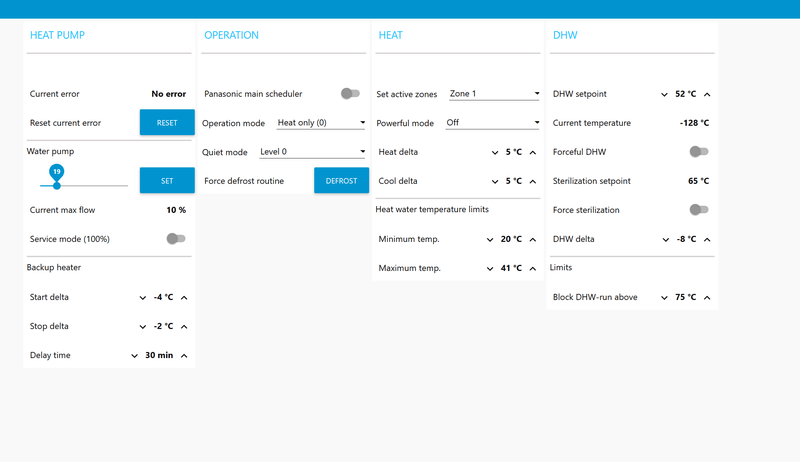Decrease the Heat delta value
This screenshot has height=462, width=800.
click(494, 152)
